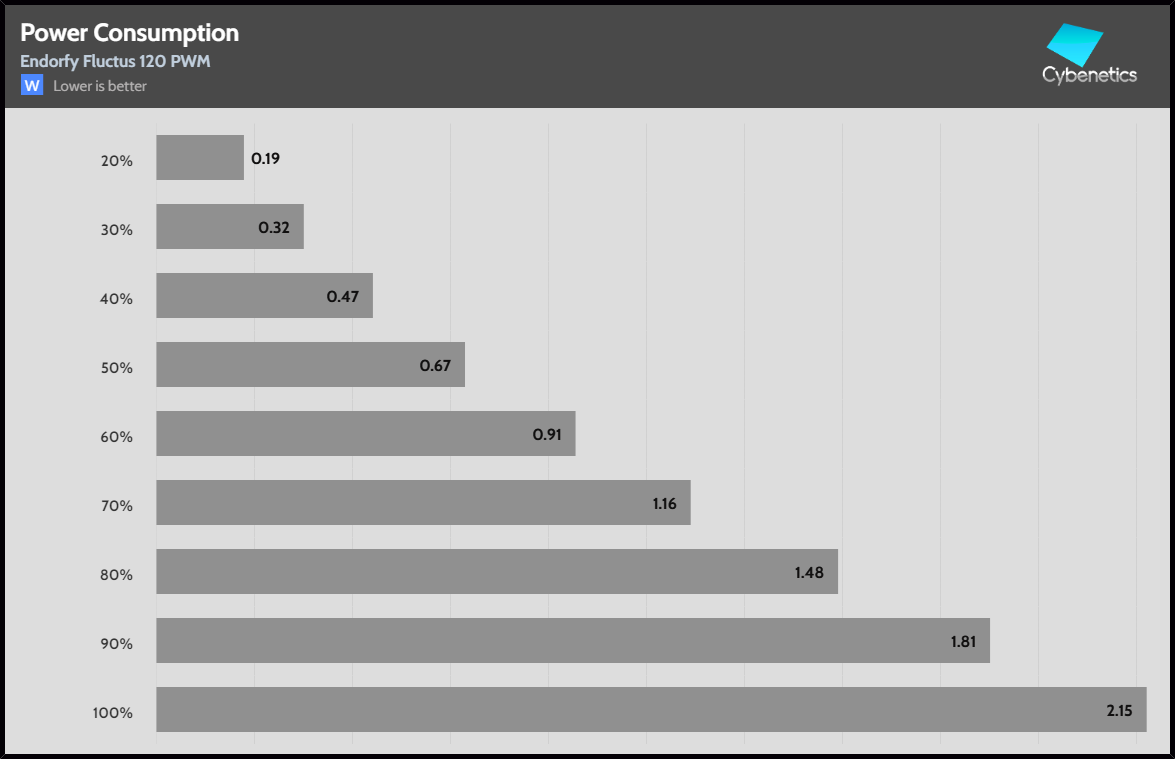Click the 0.19 value label
Image resolution: width=1175 pixels, height=759 pixels.
[x=265, y=158]
